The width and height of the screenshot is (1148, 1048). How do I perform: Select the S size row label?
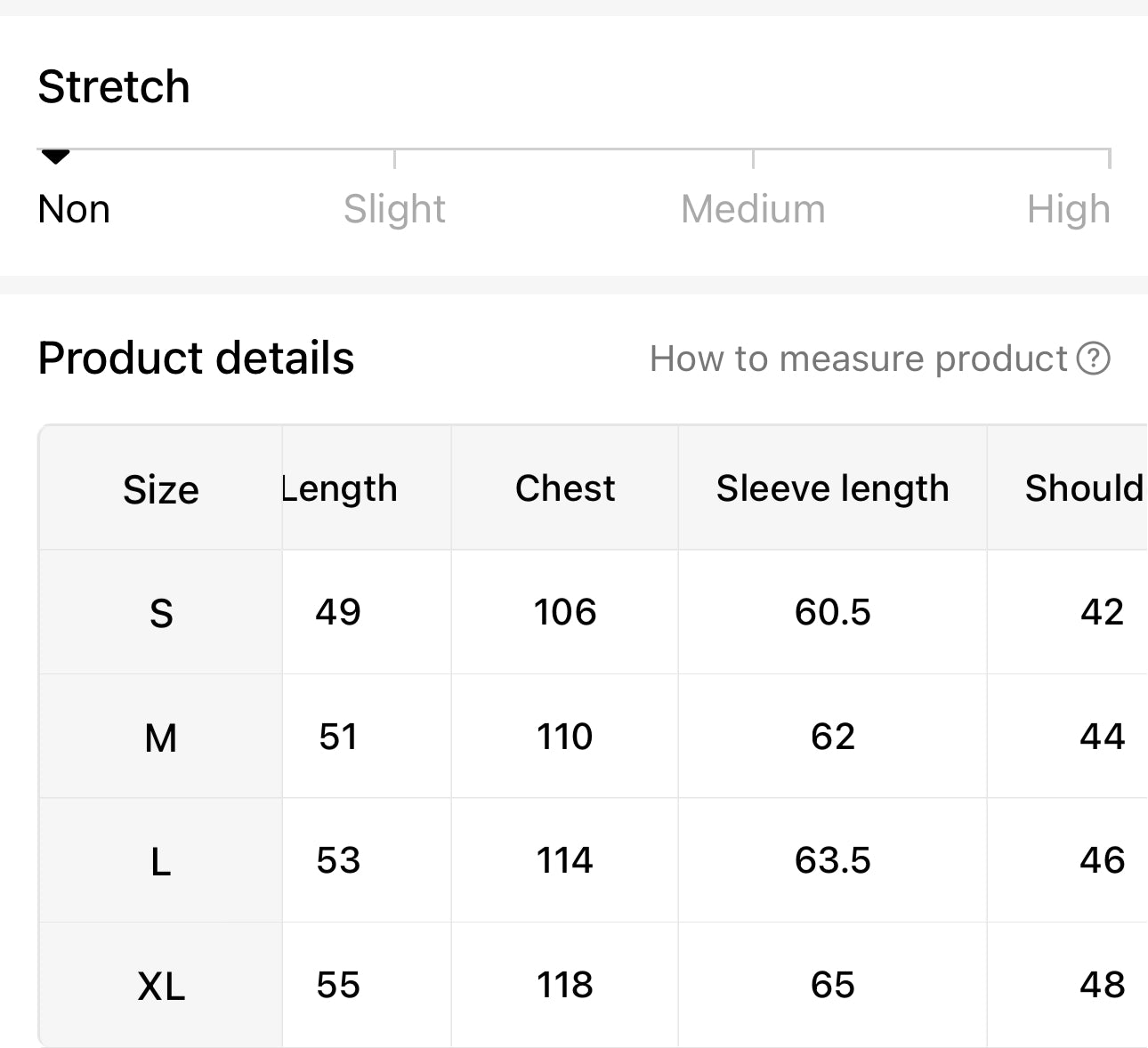pyautogui.click(x=161, y=613)
